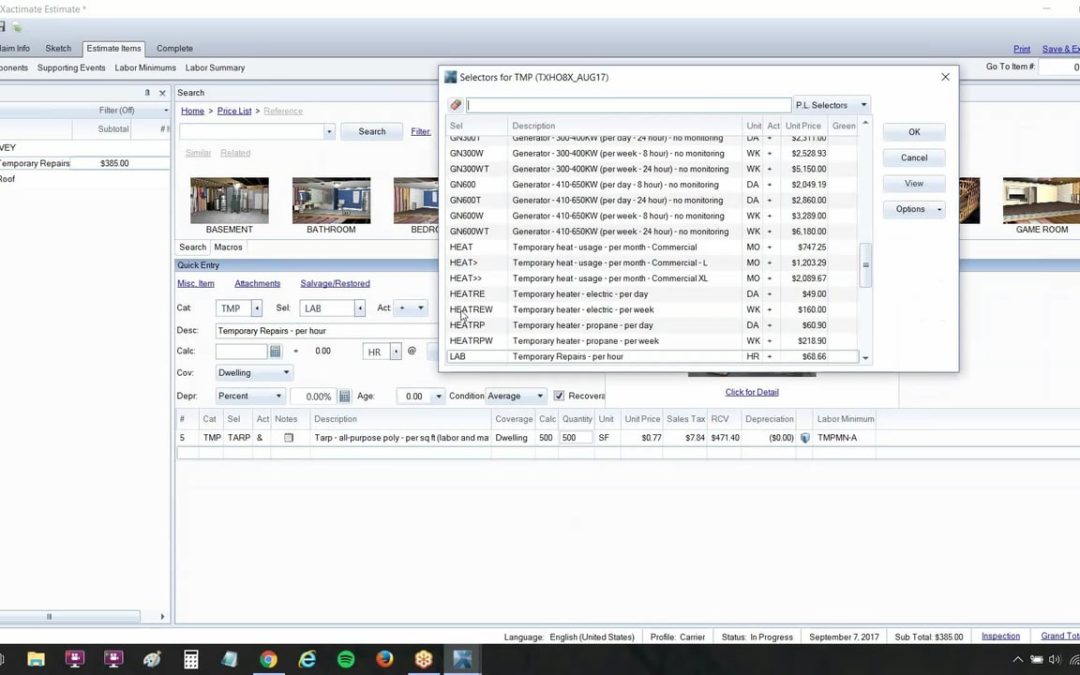Image resolution: width=1080 pixels, height=675 pixels.
Task: Open the calculator icon beside Calc field
Action: tap(276, 351)
